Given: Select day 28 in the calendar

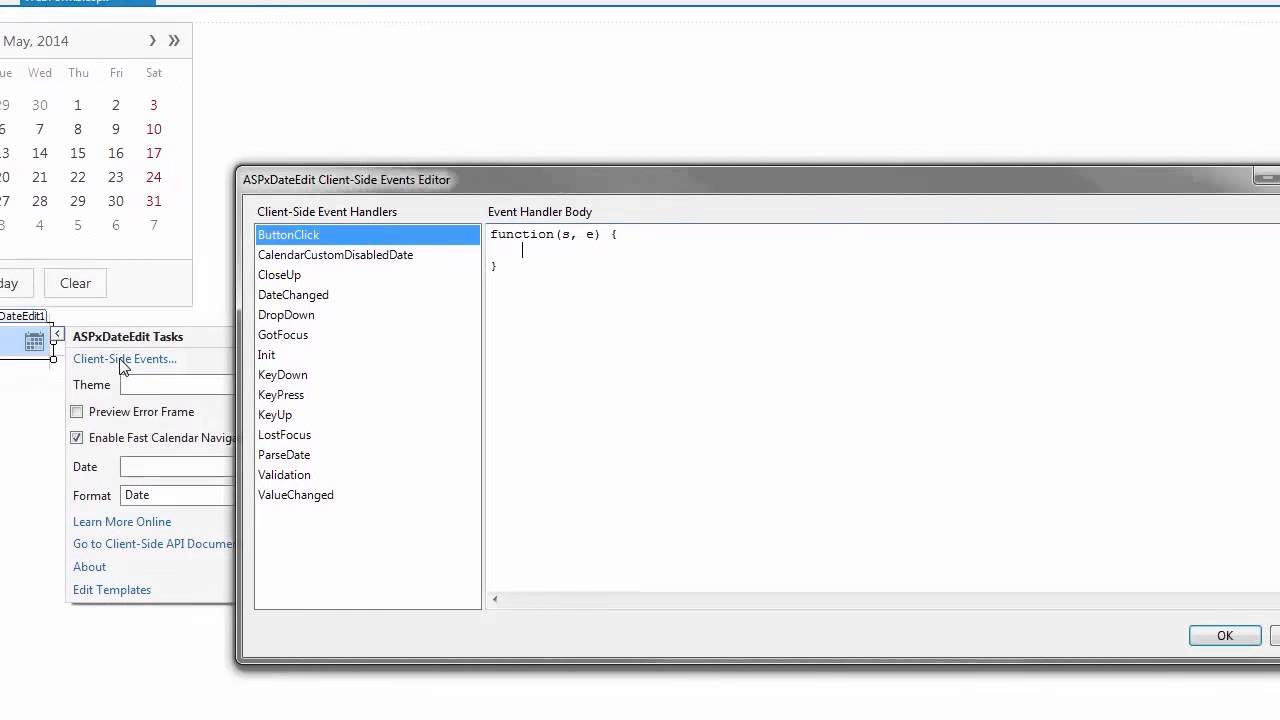Looking at the screenshot, I should (39, 201).
